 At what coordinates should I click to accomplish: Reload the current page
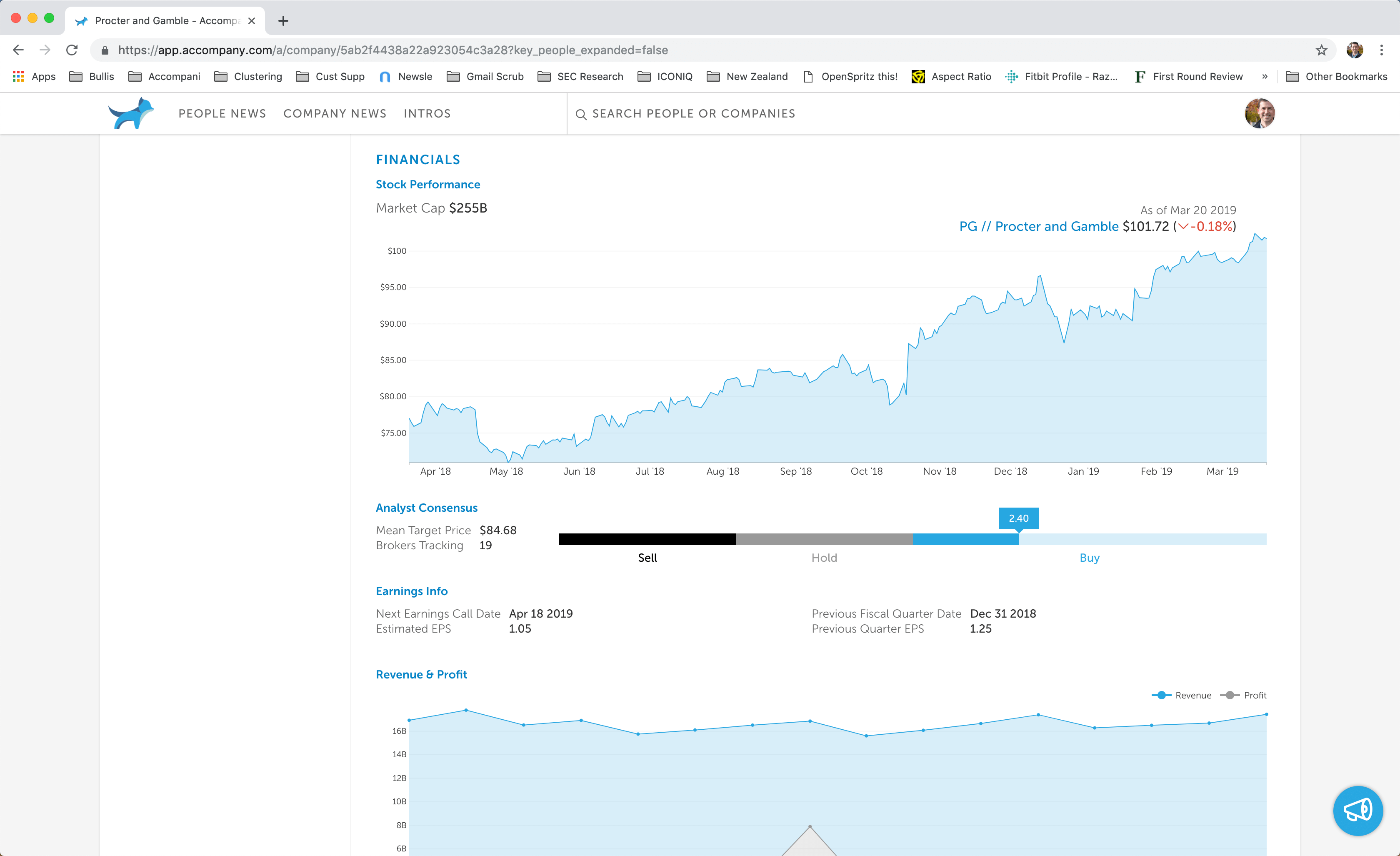coord(72,50)
